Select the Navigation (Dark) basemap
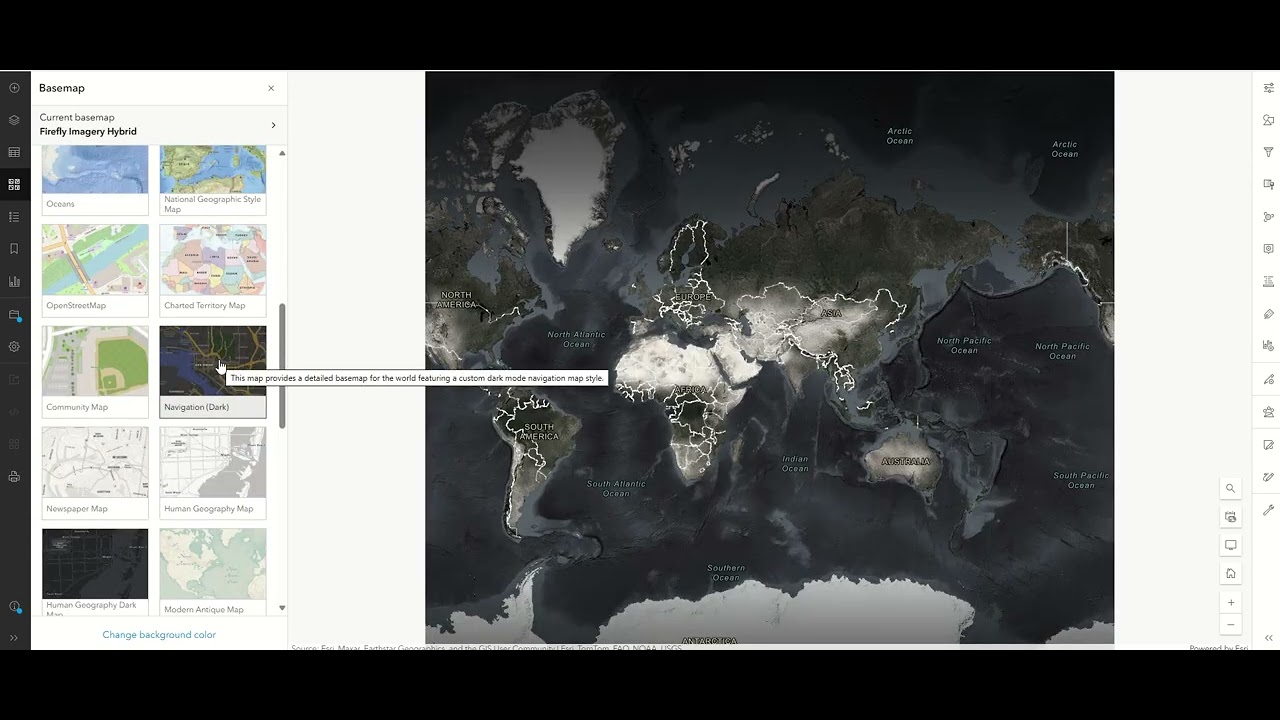 [213, 371]
